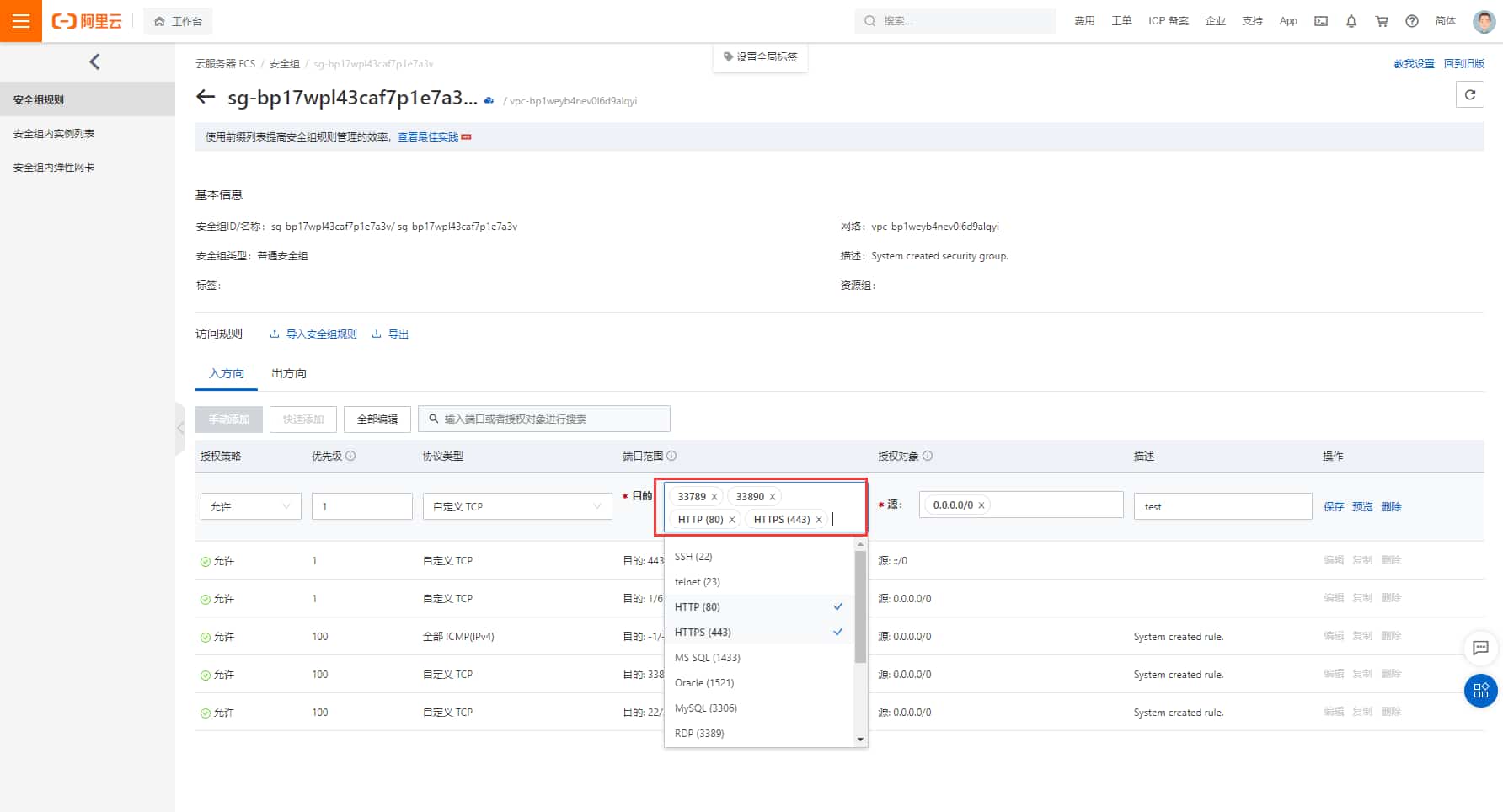Switch to the 出方向 tab

tap(289, 373)
